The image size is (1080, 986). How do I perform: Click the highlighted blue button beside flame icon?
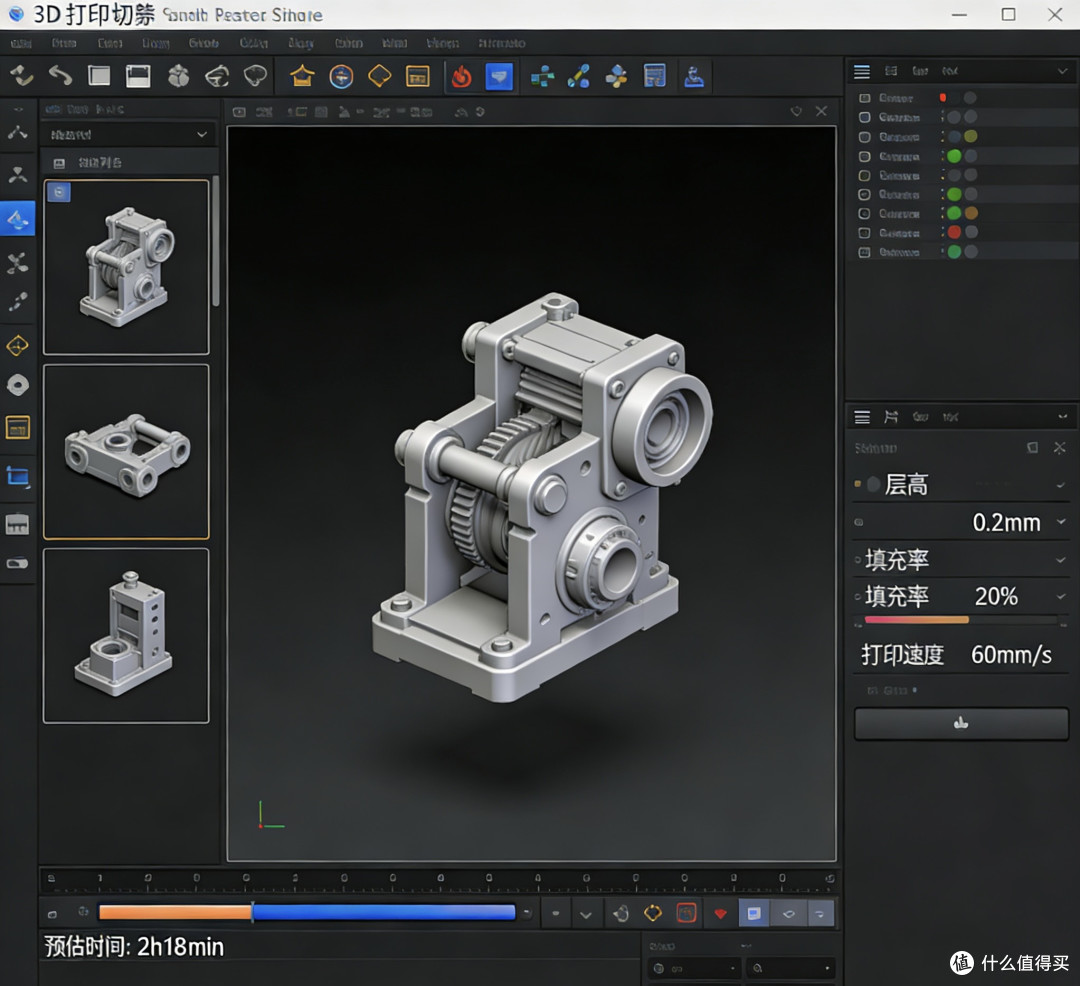pyautogui.click(x=499, y=76)
